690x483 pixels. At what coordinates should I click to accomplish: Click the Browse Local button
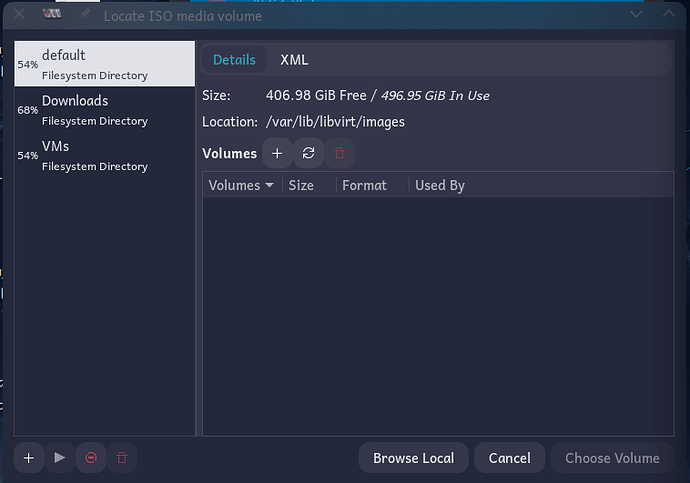click(x=413, y=458)
